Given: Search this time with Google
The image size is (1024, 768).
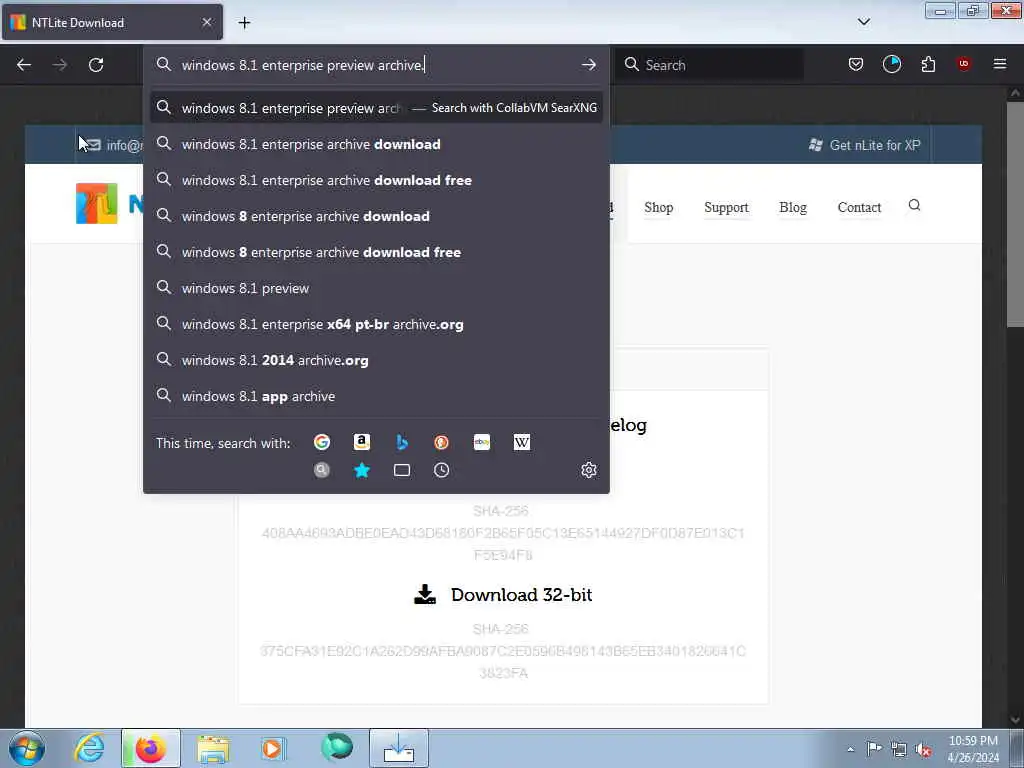Looking at the screenshot, I should click(322, 442).
